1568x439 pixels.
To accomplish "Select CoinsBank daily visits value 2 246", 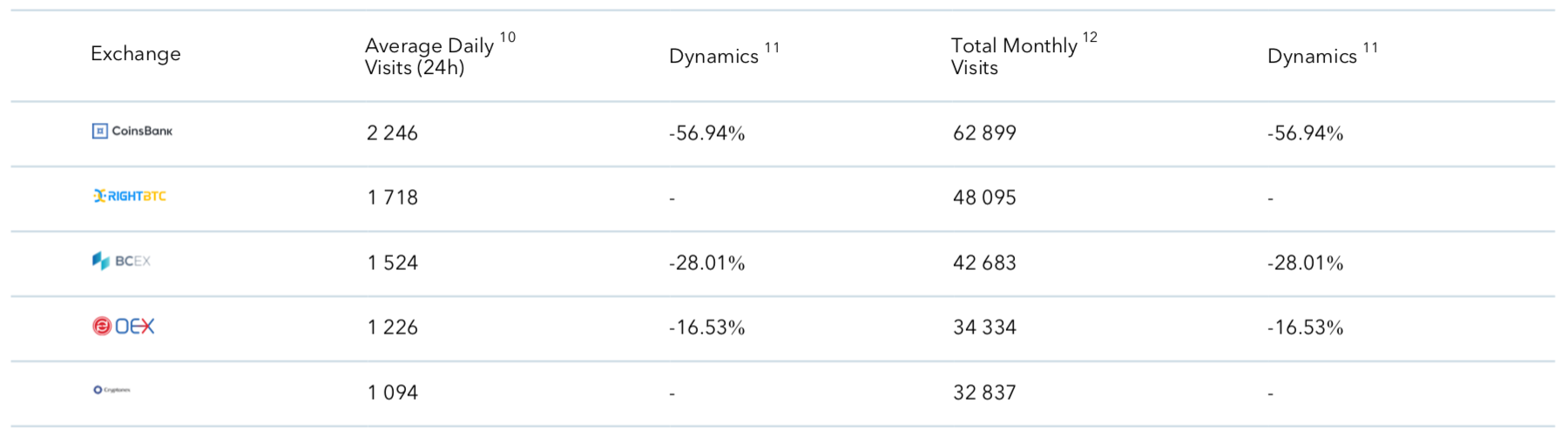I will (x=392, y=133).
